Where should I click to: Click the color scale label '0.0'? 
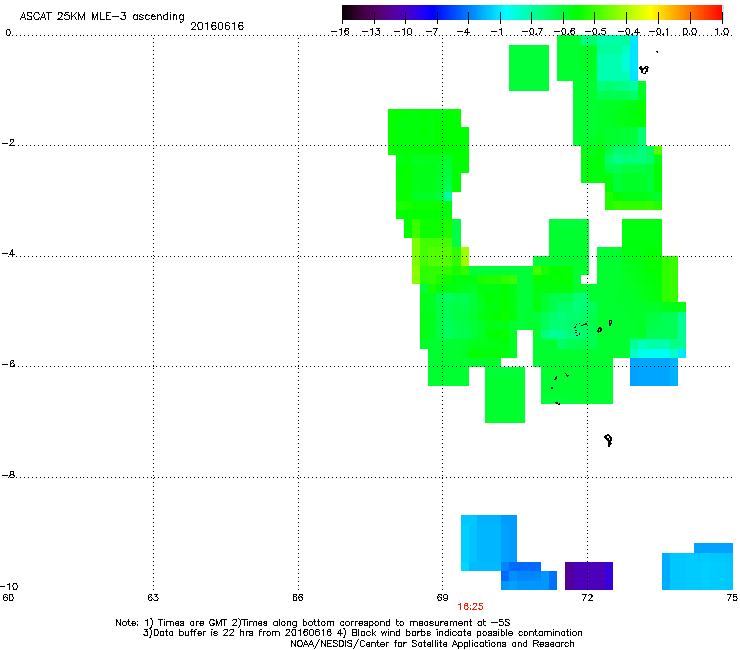tap(690, 32)
